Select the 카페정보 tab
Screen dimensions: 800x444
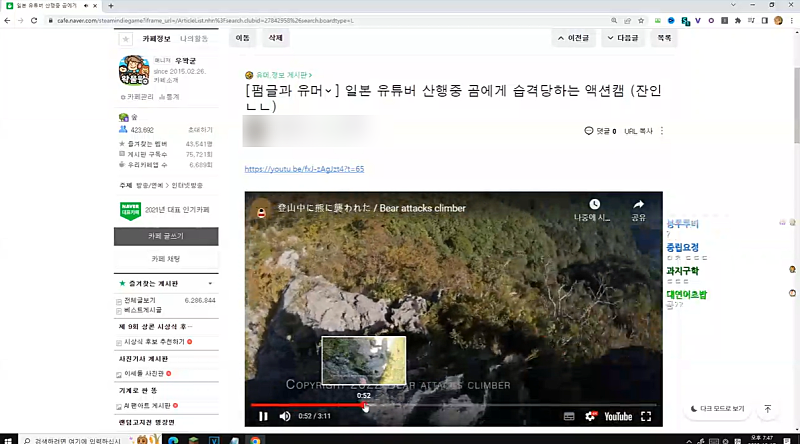coord(156,39)
